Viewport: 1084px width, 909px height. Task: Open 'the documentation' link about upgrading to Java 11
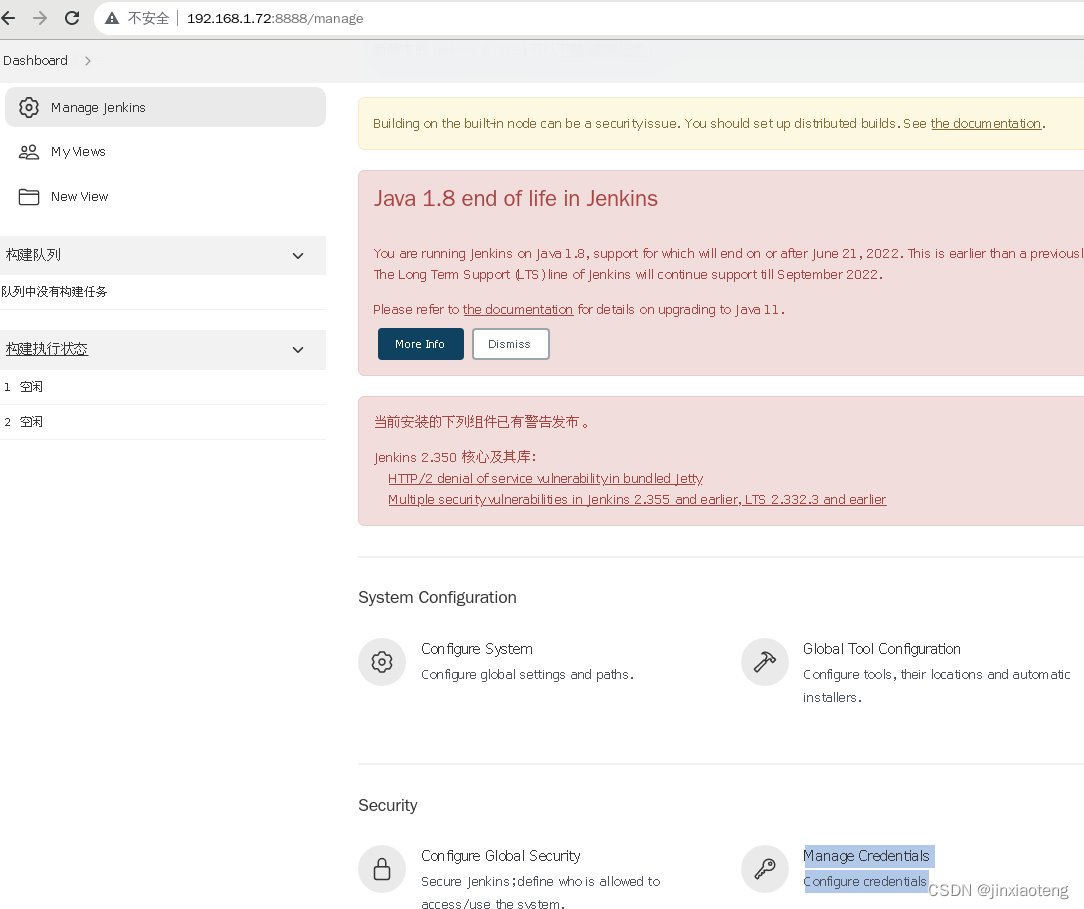[x=518, y=310]
